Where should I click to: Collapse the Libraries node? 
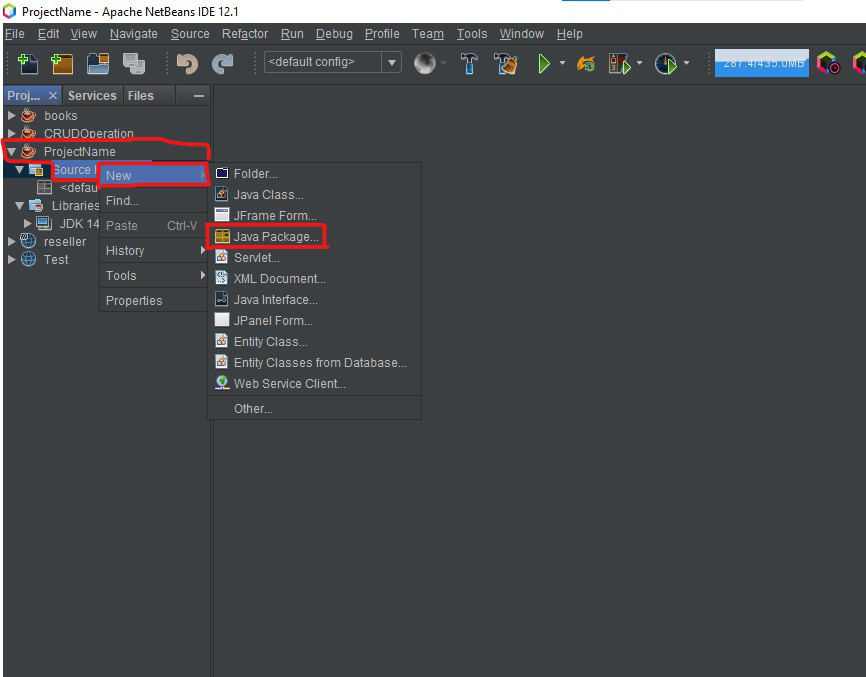click(19, 205)
